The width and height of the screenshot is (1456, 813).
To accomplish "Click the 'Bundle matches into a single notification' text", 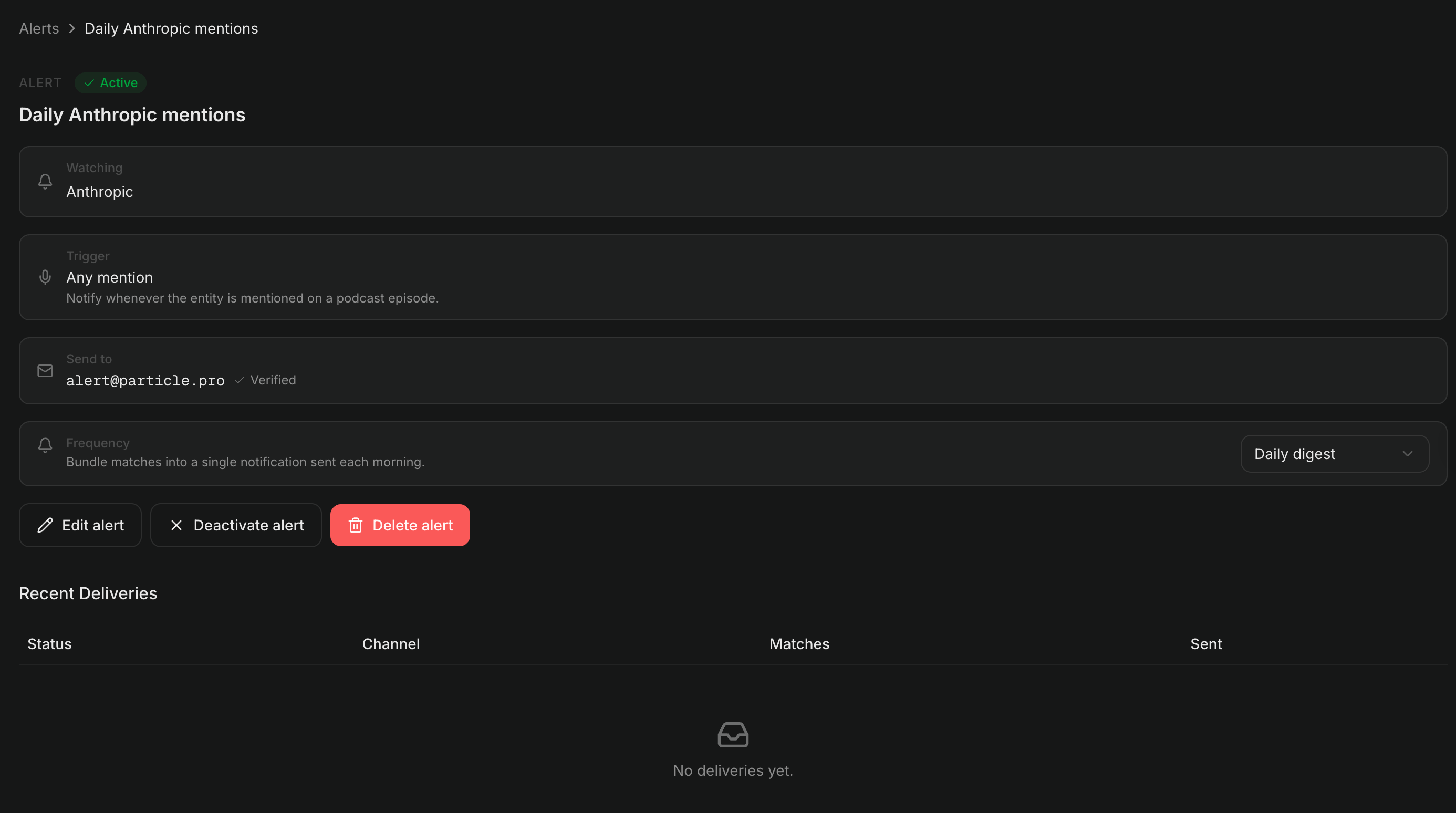I will [x=245, y=462].
